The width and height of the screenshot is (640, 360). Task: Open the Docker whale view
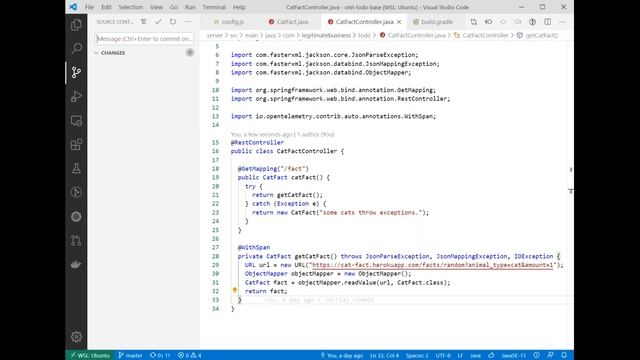pos(76,264)
